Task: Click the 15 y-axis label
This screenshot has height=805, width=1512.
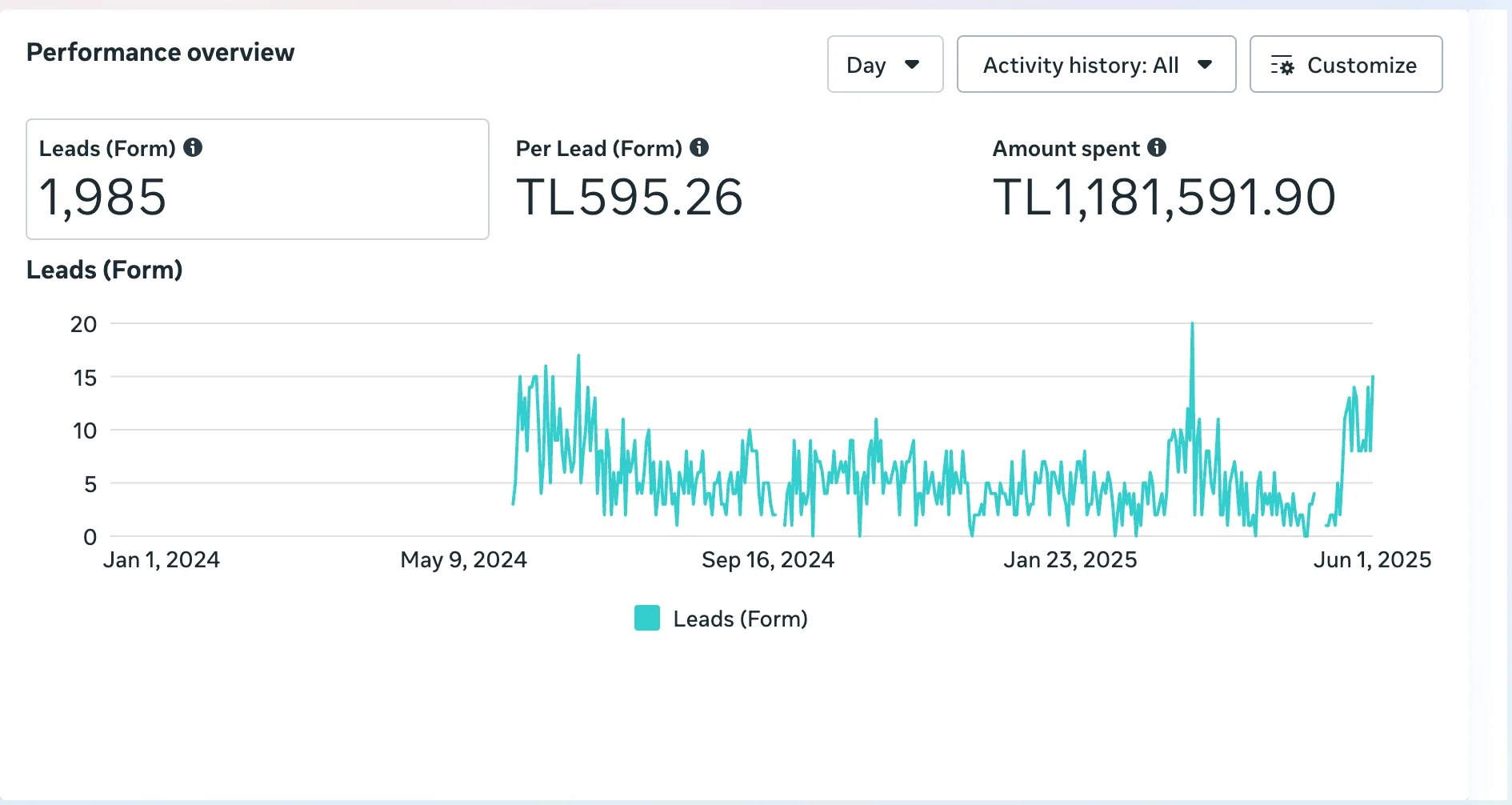Action: click(85, 378)
